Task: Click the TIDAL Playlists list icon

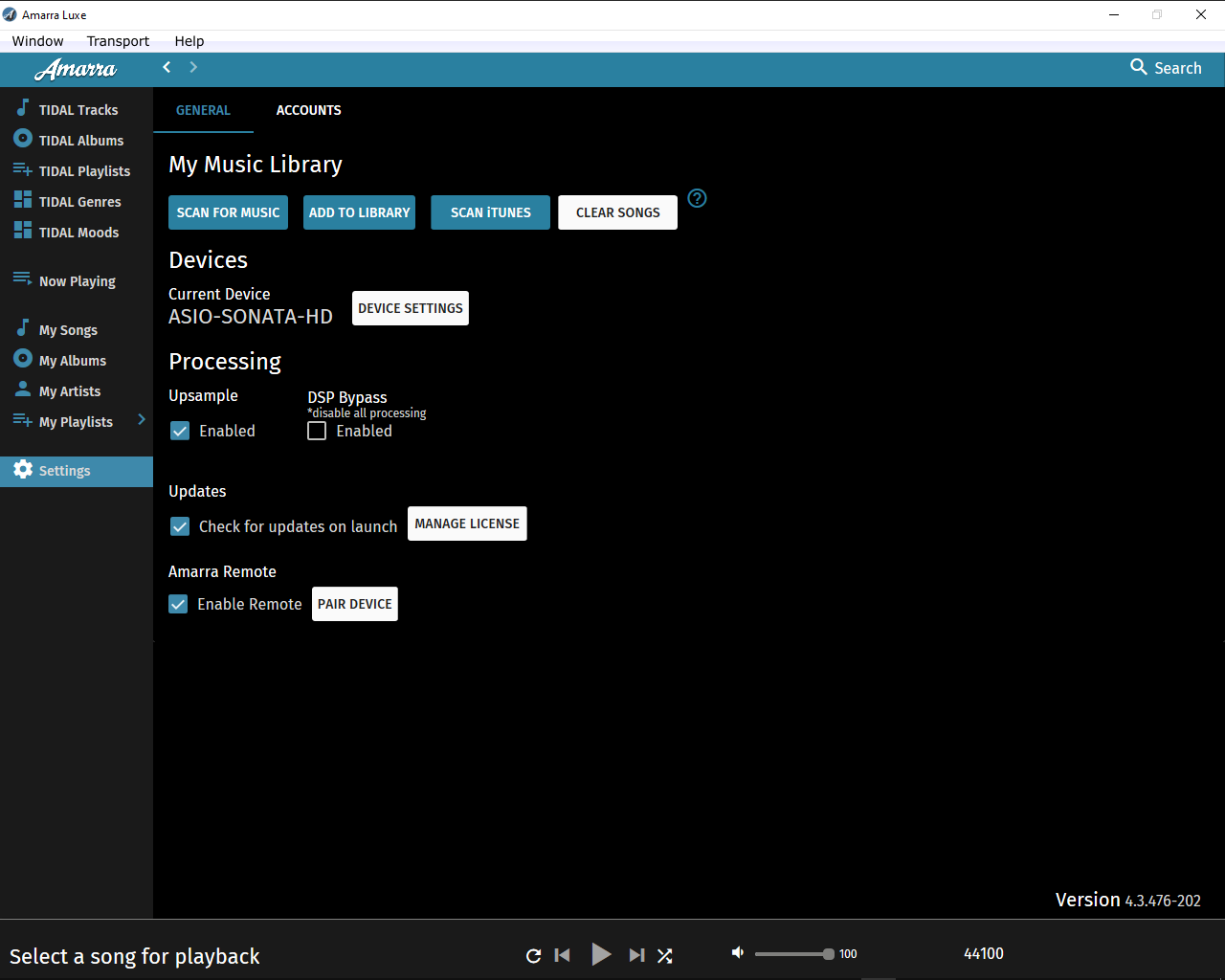Action: pos(22,169)
